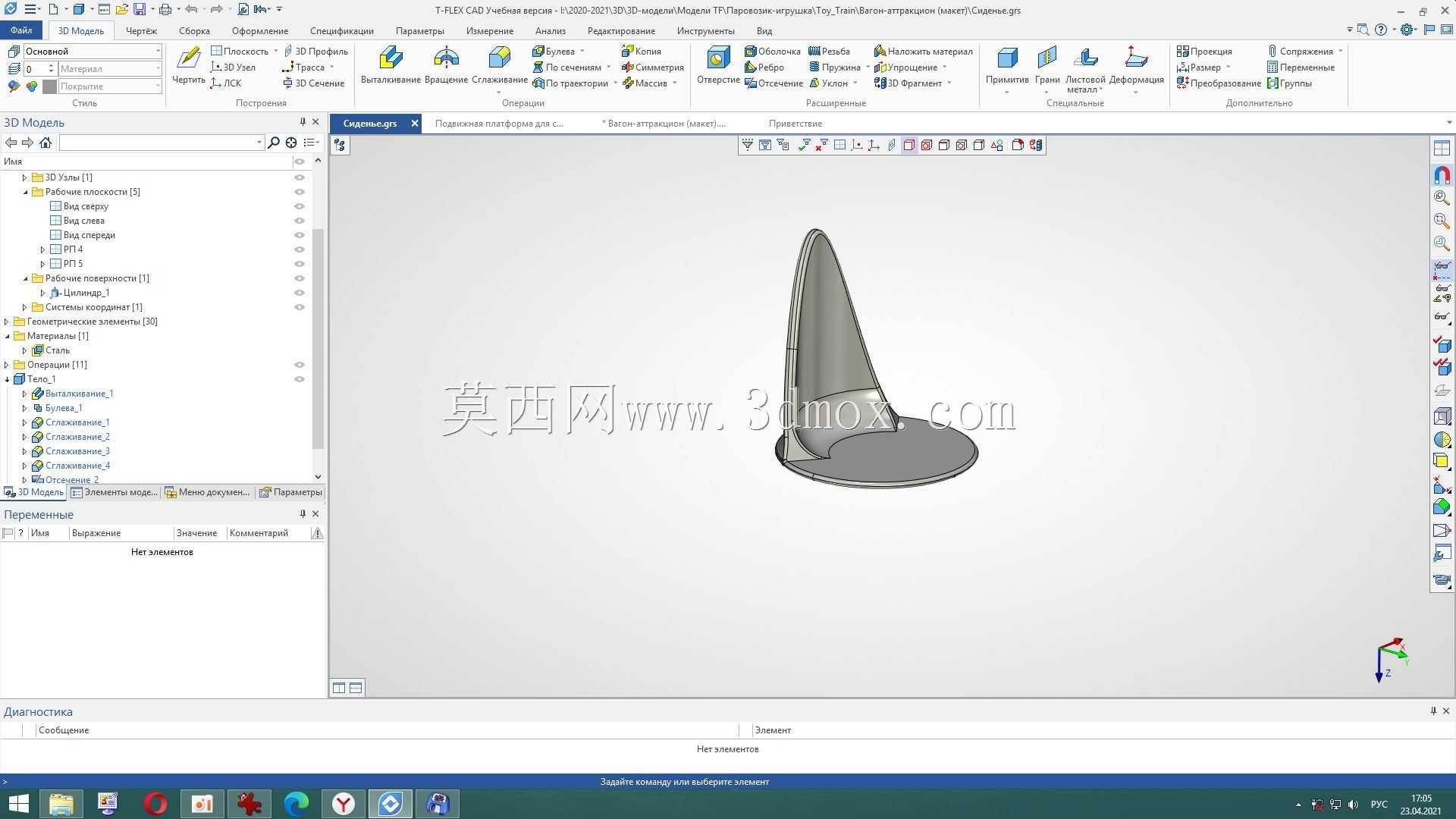Hide the РП 5 workplane
Viewport: 1456px width, 819px height.
[300, 264]
